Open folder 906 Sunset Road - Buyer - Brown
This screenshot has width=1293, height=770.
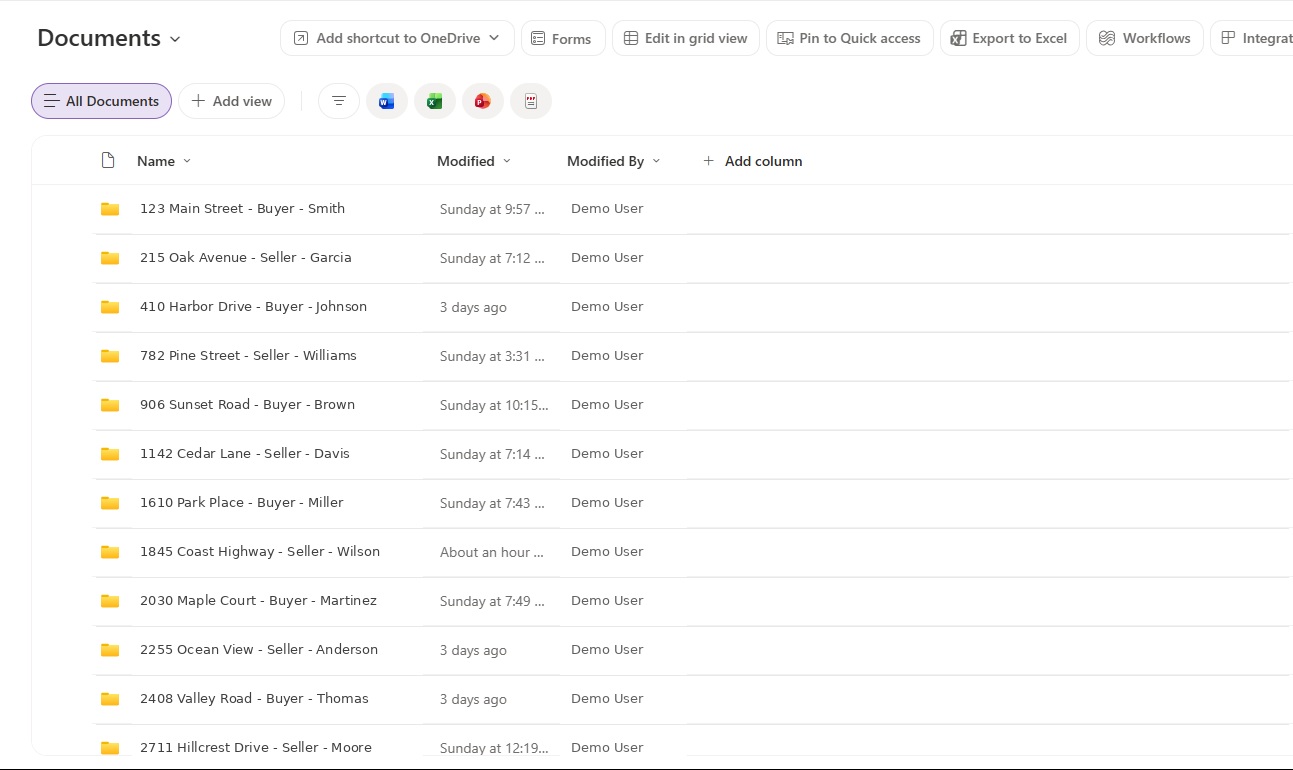tap(247, 405)
